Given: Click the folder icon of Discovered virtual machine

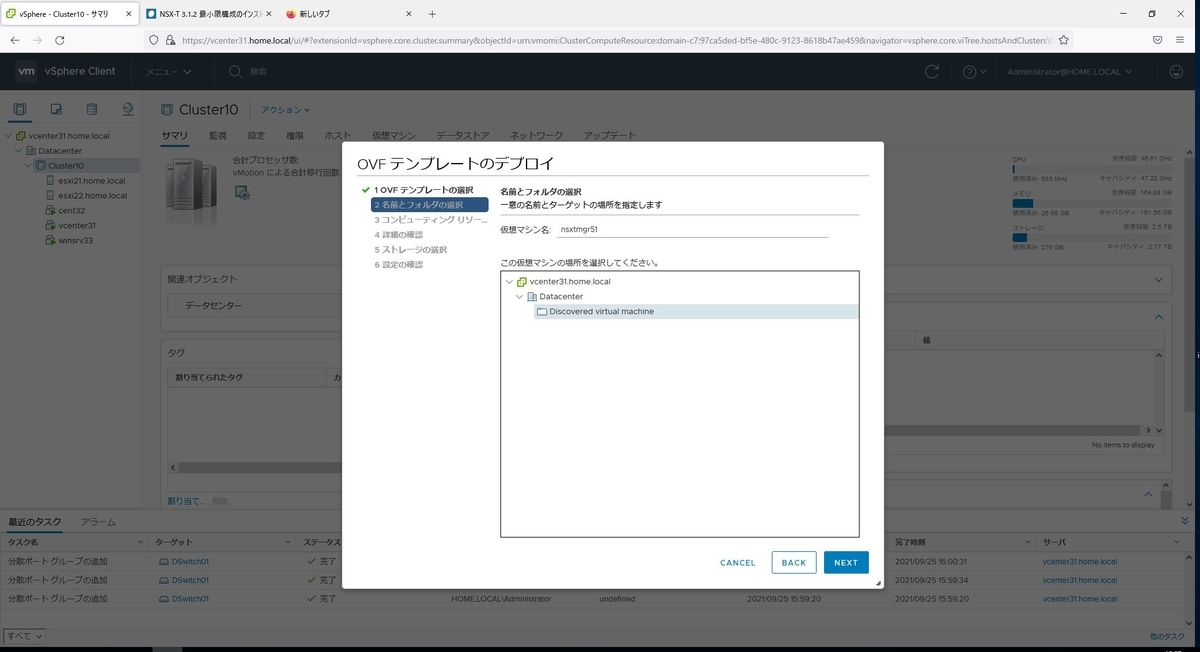Looking at the screenshot, I should pyautogui.click(x=542, y=312).
